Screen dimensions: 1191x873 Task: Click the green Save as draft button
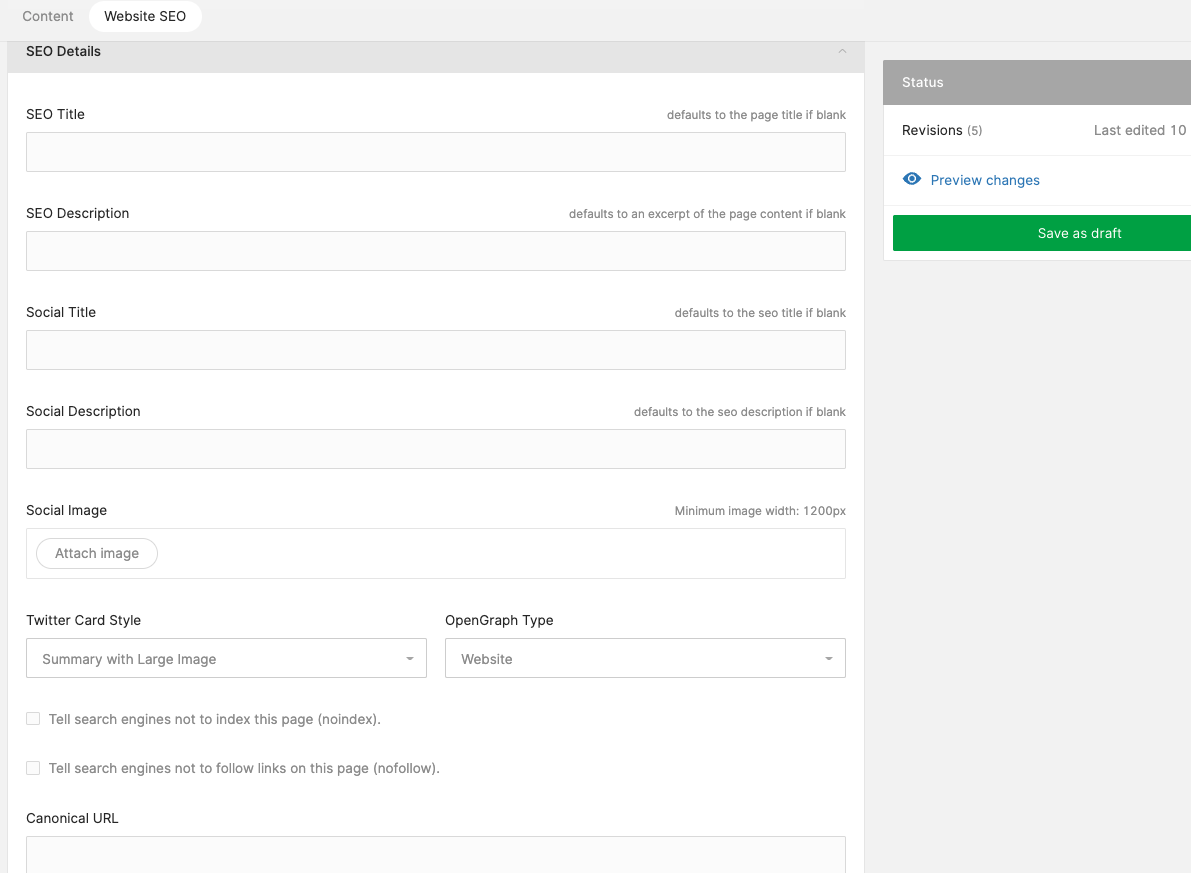1041,233
